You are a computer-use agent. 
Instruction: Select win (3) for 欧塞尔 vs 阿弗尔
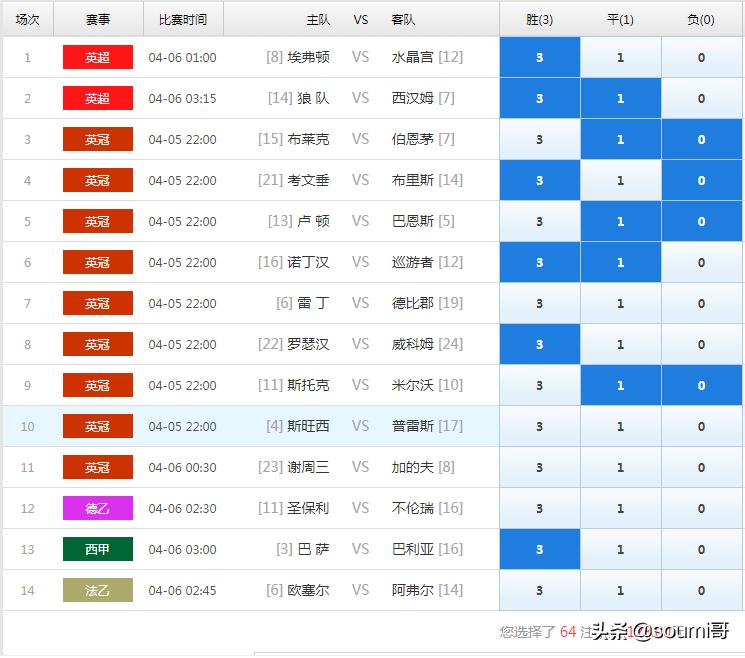(540, 591)
